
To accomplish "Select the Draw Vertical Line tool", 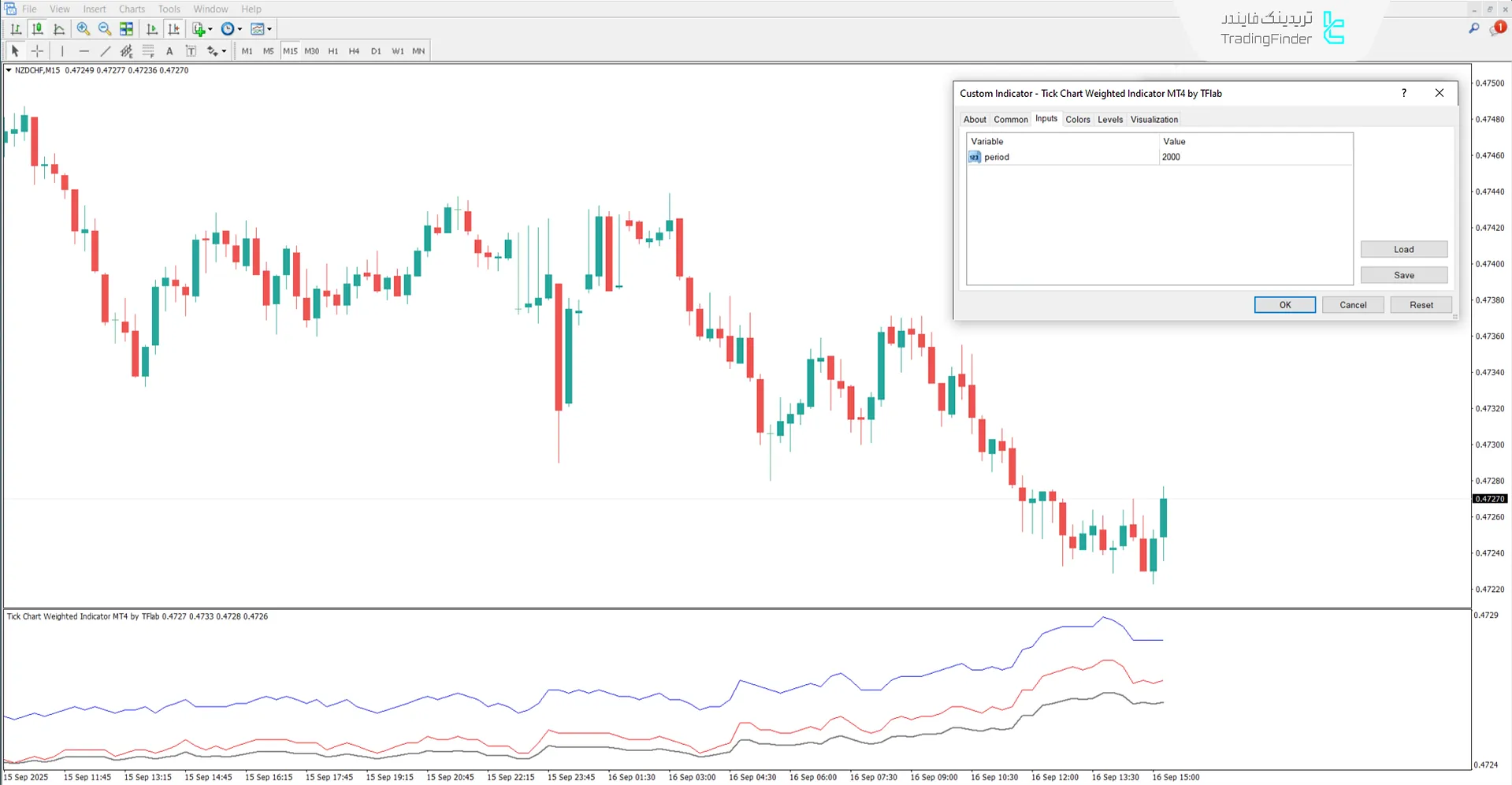I will (62, 50).
